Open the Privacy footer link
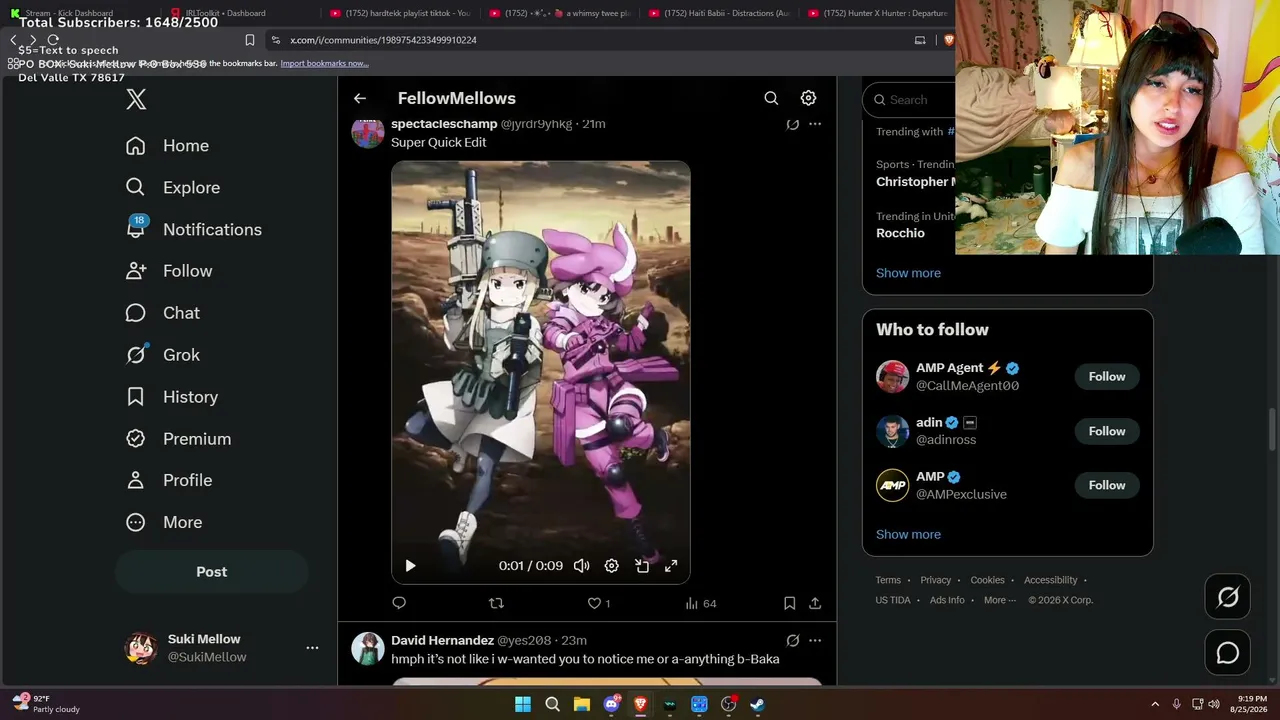 point(936,580)
